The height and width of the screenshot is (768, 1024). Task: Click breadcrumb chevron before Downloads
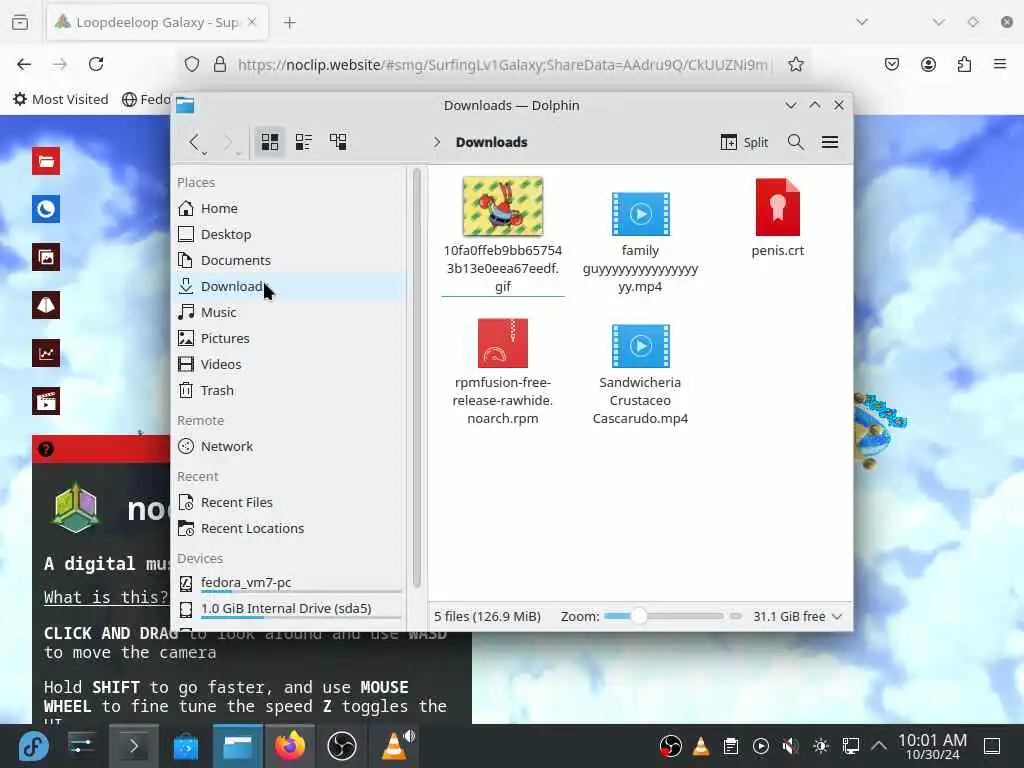tap(437, 142)
